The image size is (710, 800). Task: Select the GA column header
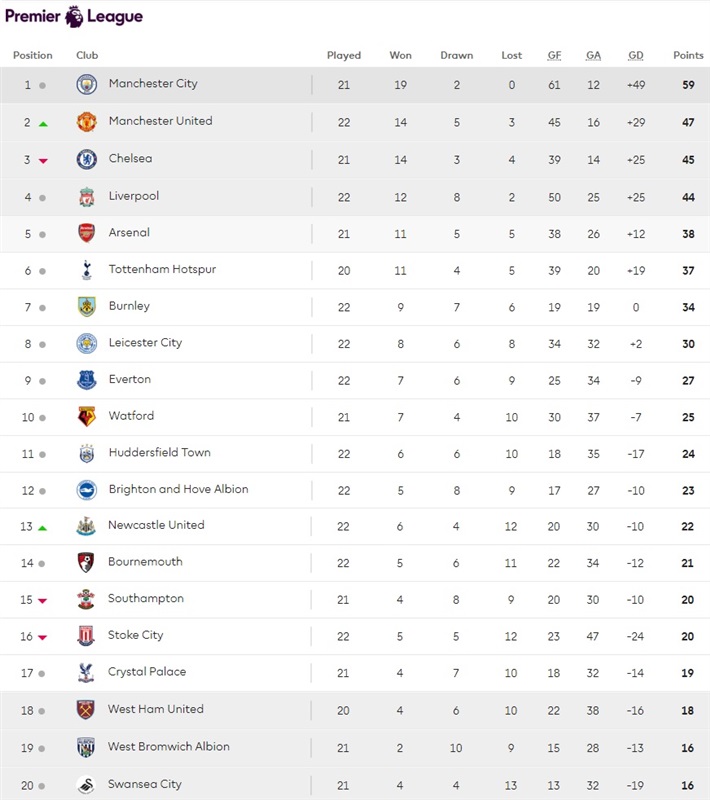pos(593,55)
